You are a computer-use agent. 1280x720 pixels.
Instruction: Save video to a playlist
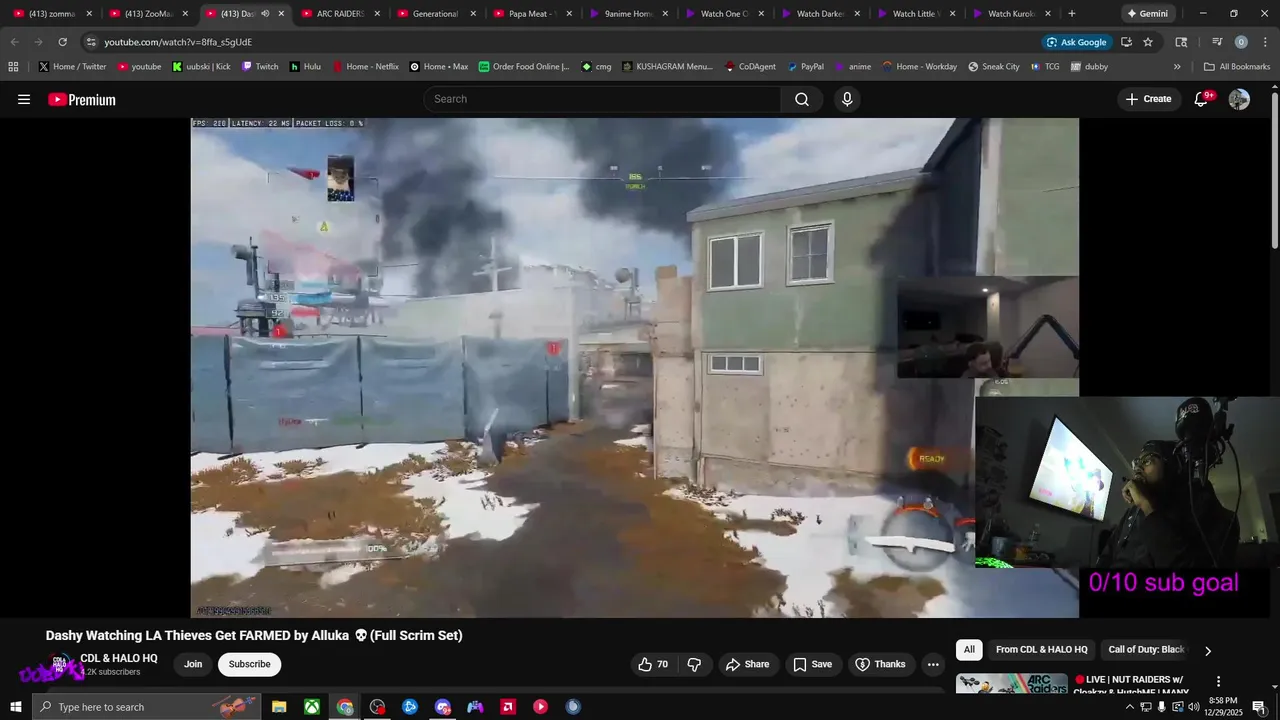(x=812, y=664)
